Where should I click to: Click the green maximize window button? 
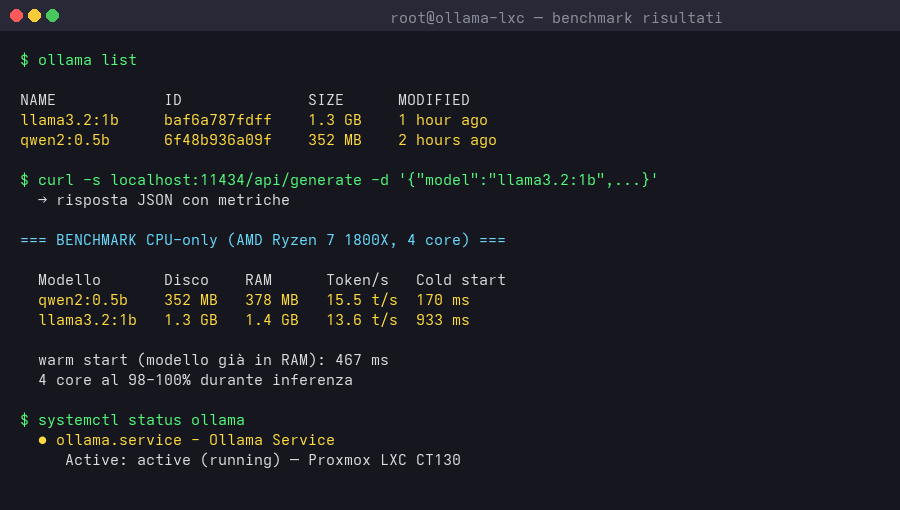click(53, 15)
